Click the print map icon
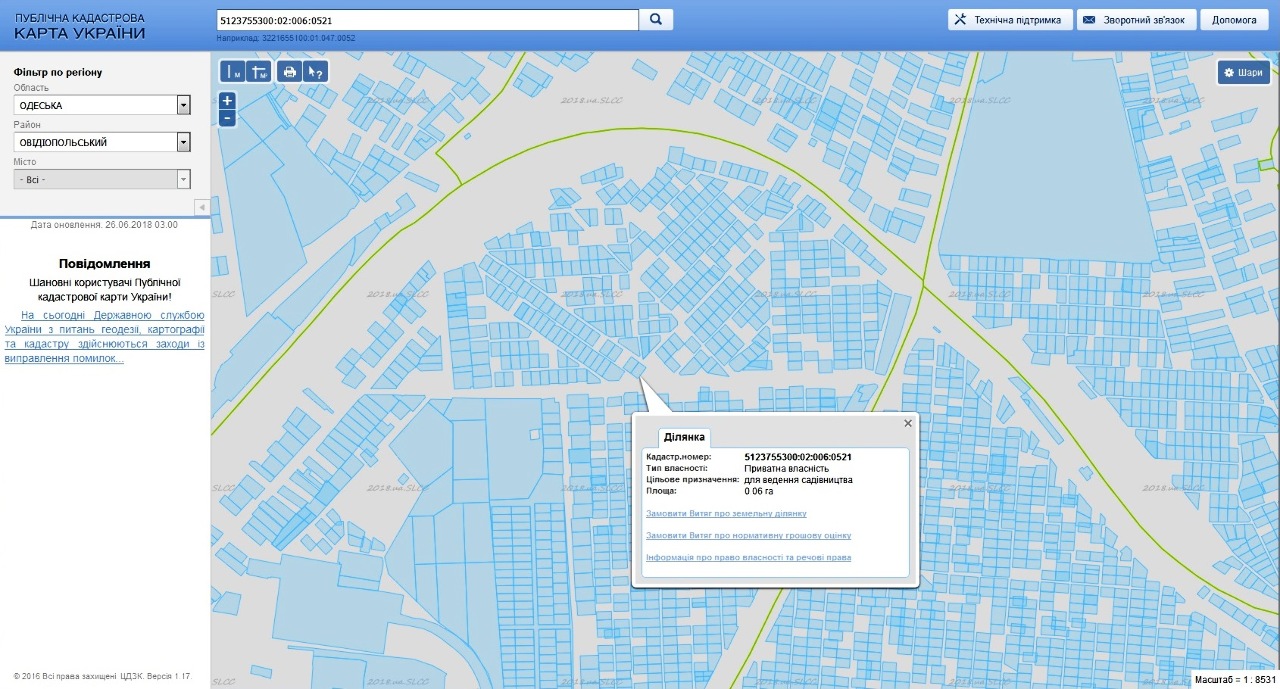 (x=290, y=71)
